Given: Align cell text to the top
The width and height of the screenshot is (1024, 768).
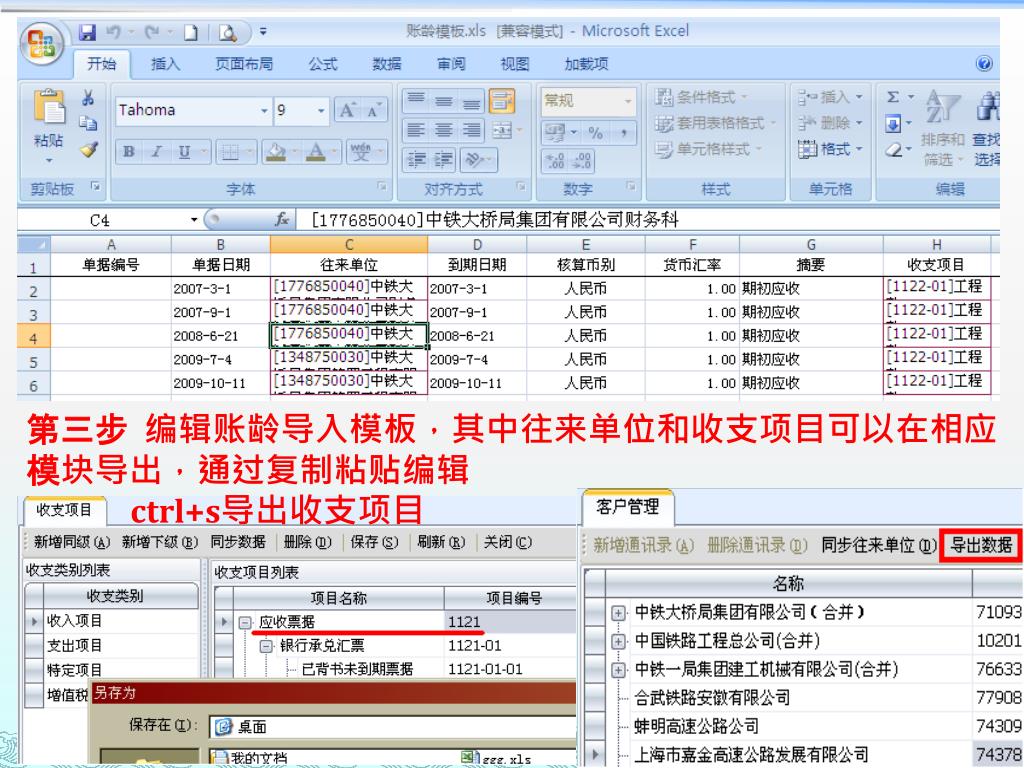Looking at the screenshot, I should (x=416, y=101).
